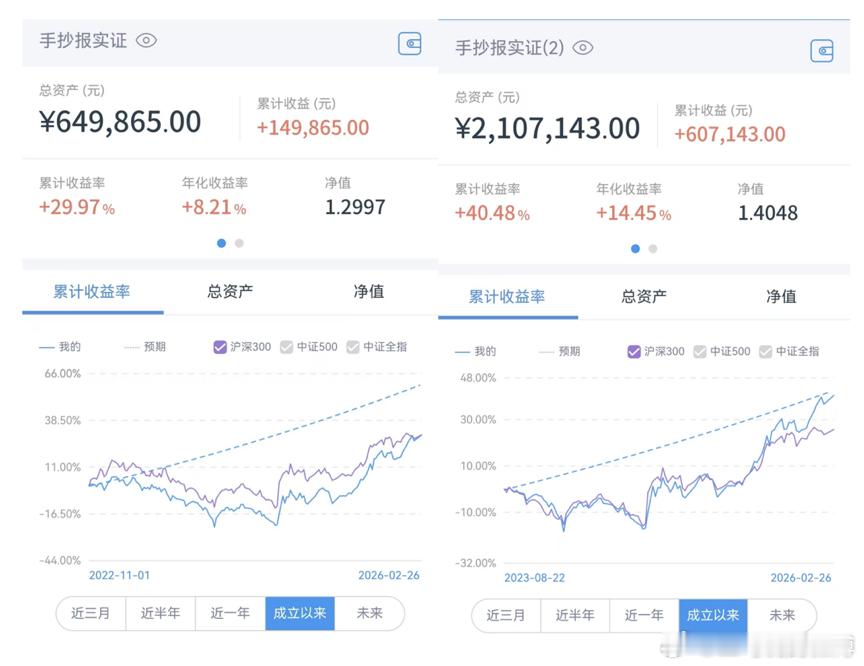Select first page dot in right panel
The height and width of the screenshot is (666, 864).
coord(635,249)
